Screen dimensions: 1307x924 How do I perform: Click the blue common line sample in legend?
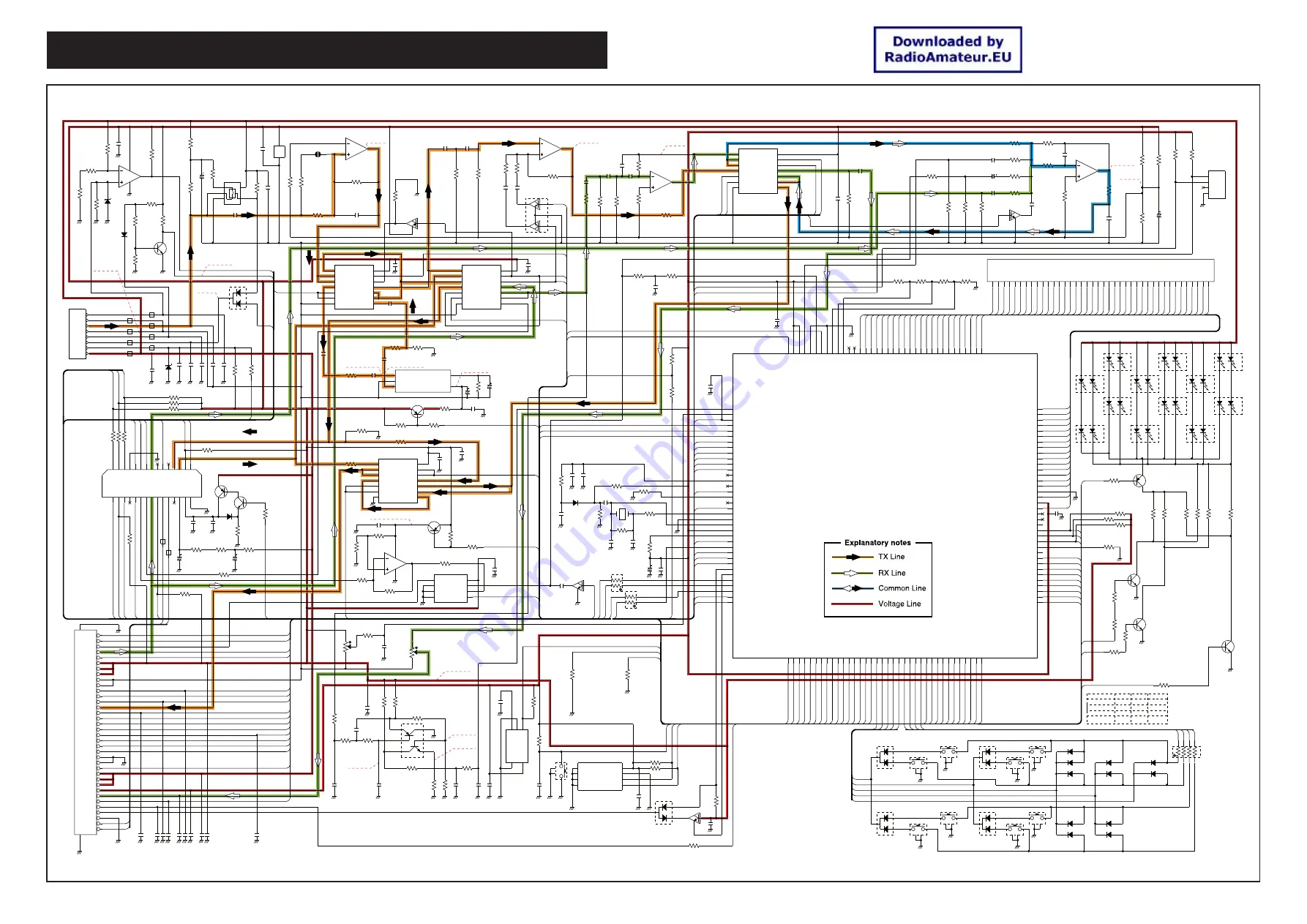(x=852, y=588)
